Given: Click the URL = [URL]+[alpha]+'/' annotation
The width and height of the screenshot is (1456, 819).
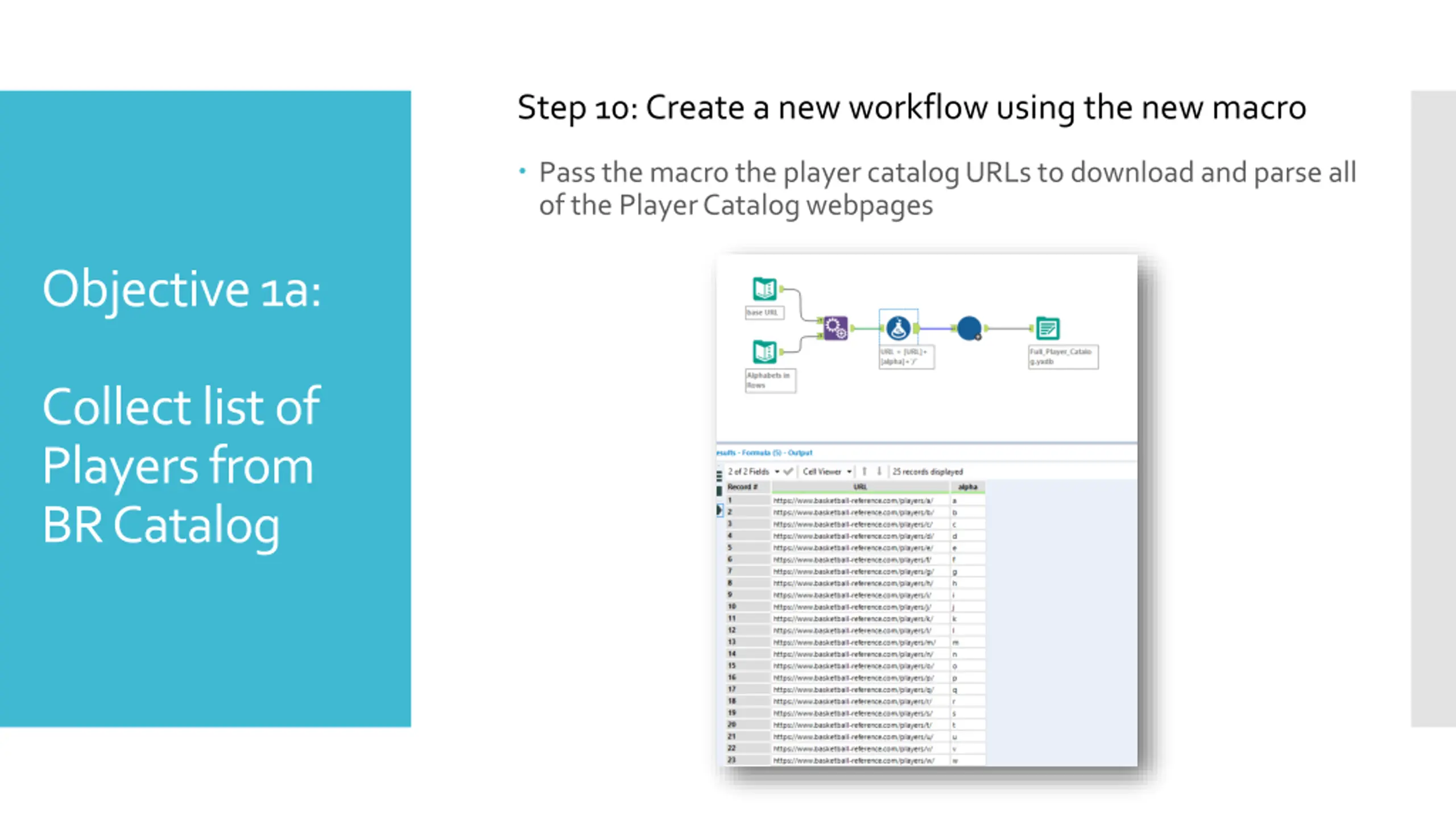Looking at the screenshot, I should tap(906, 357).
